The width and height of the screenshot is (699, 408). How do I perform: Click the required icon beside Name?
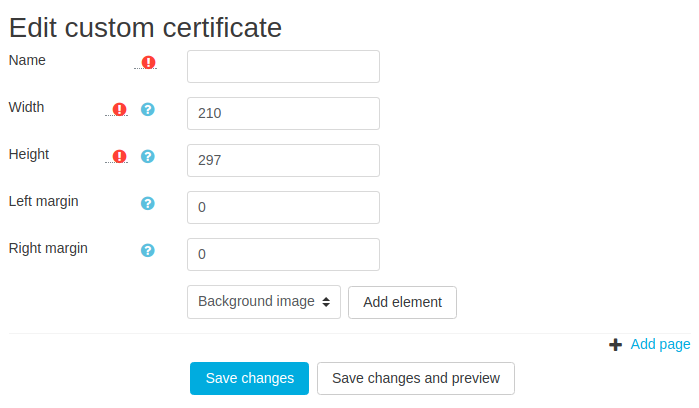coord(148,62)
